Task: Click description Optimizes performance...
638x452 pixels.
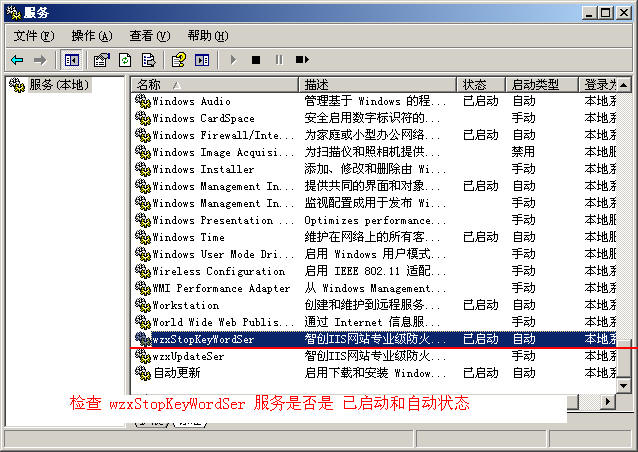Action: (375, 220)
